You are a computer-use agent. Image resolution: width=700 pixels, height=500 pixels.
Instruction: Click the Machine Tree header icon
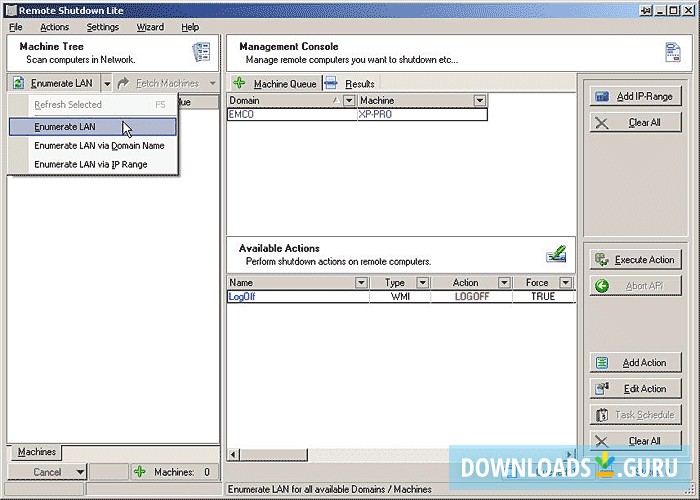pyautogui.click(x=201, y=52)
